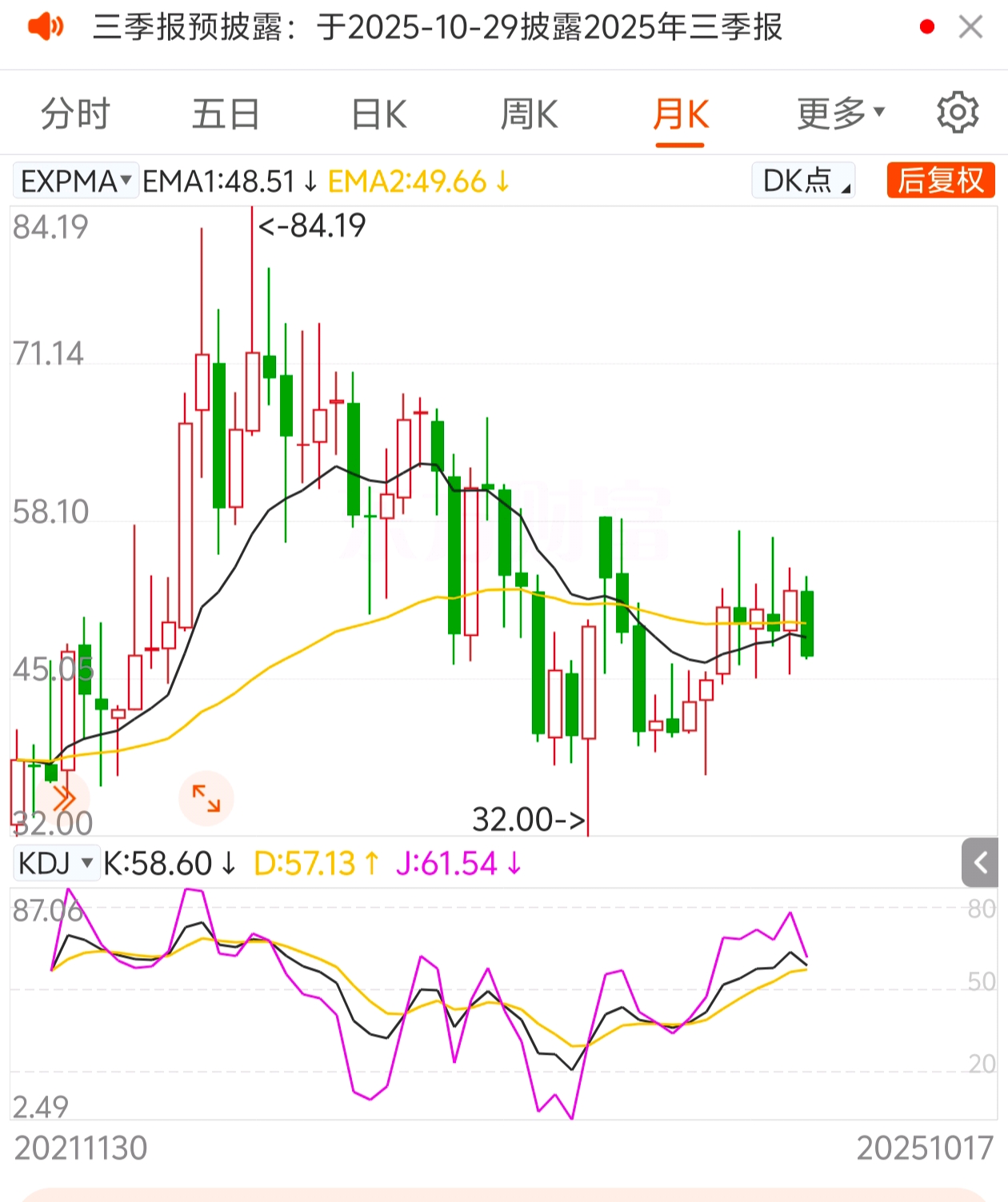Tap the 87.06 KDJ axis label
Screen dimensions: 1008x1202
[x=48, y=910]
